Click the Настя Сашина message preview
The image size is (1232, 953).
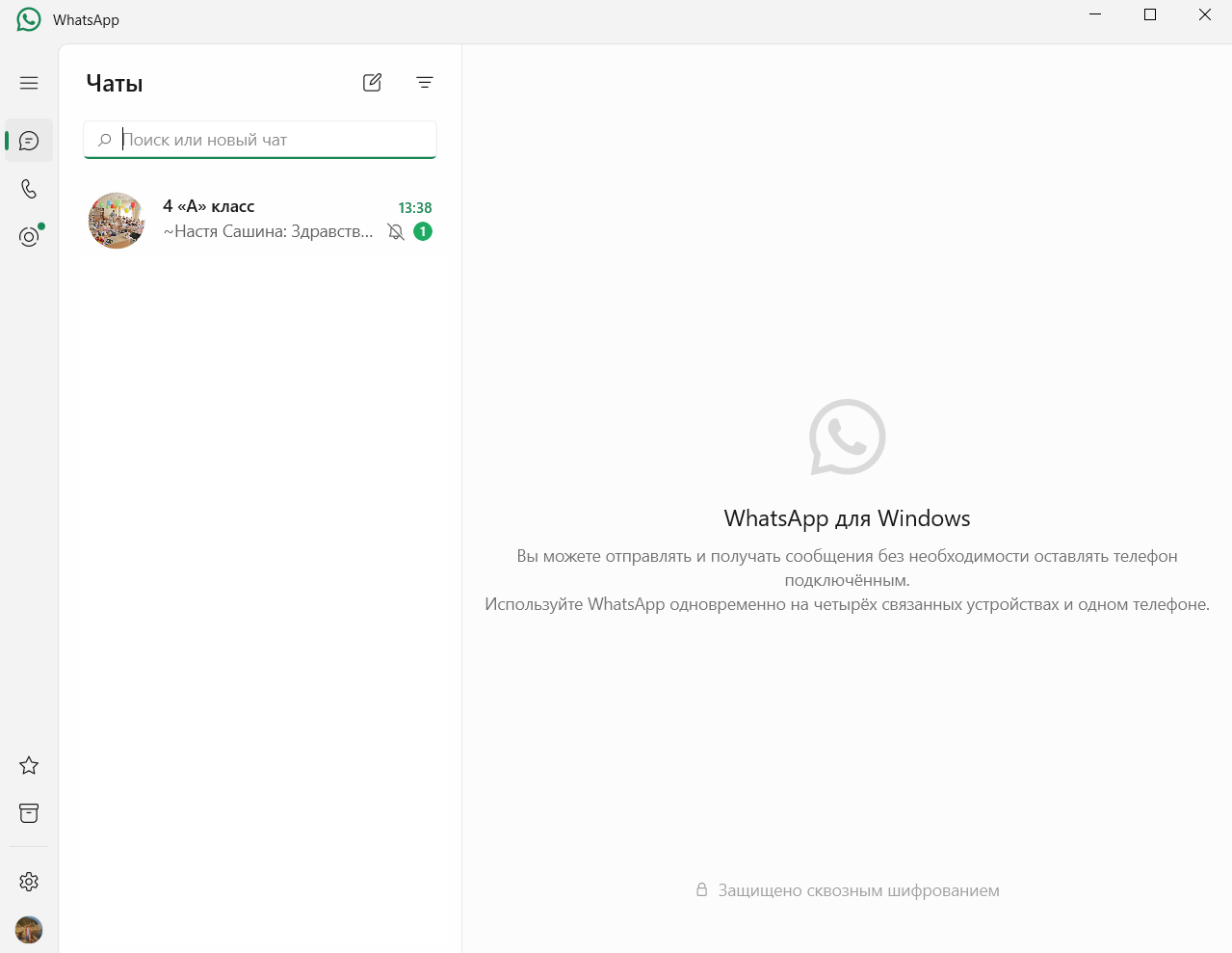(268, 231)
